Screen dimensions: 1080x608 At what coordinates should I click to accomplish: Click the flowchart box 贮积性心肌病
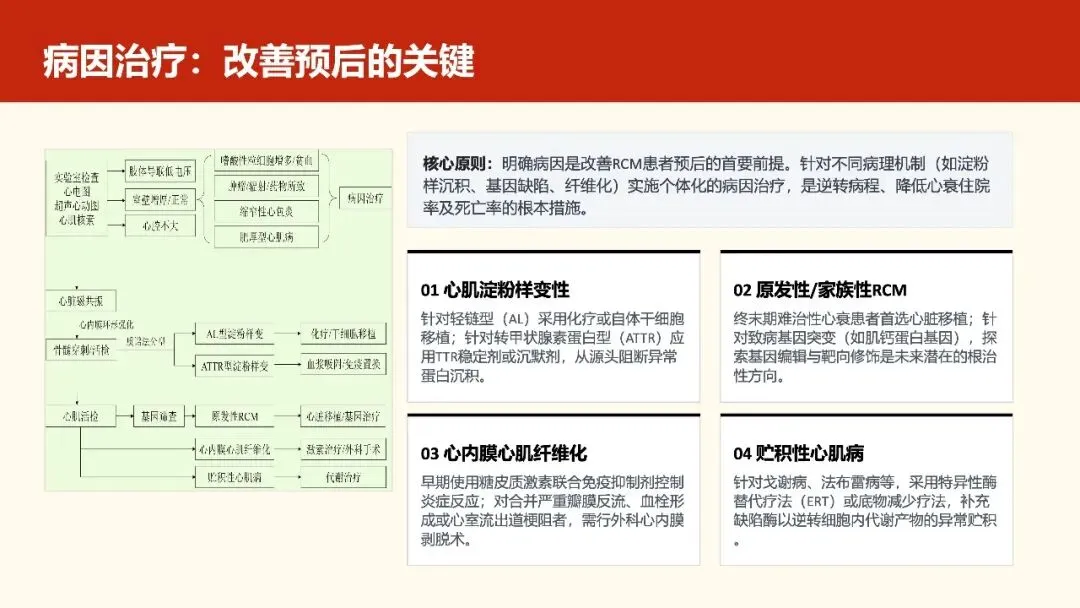(235, 476)
